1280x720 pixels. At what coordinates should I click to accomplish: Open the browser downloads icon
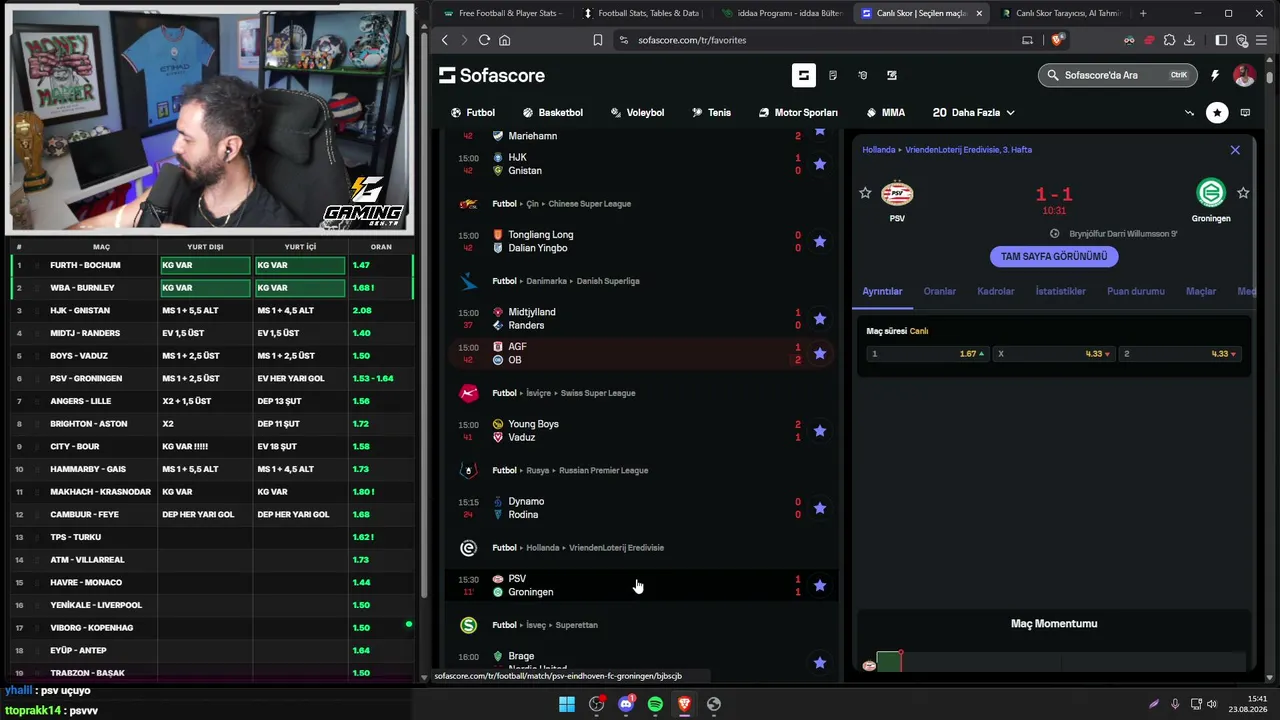(x=1189, y=40)
